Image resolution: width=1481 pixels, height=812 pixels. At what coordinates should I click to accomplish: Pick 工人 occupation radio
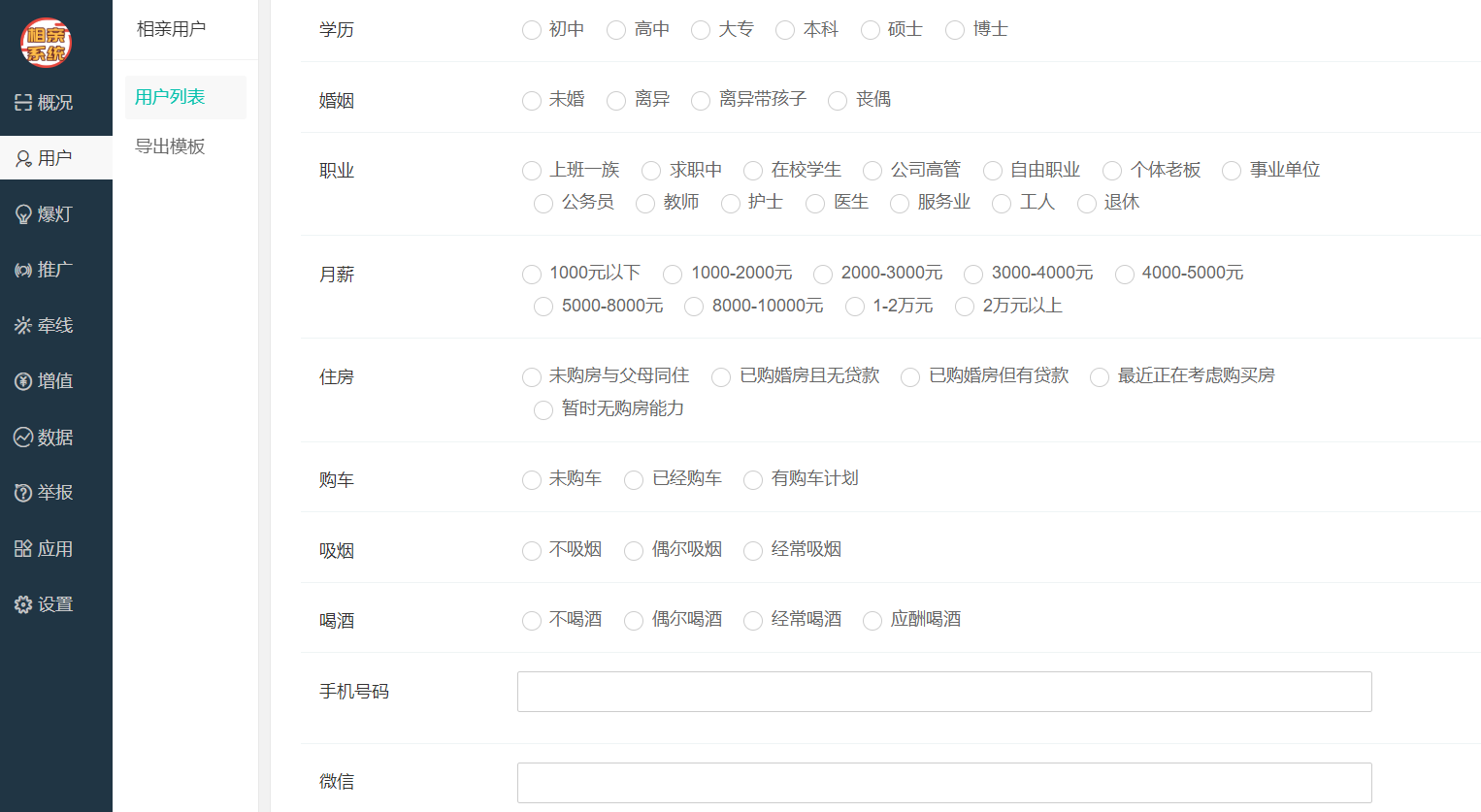1002,203
